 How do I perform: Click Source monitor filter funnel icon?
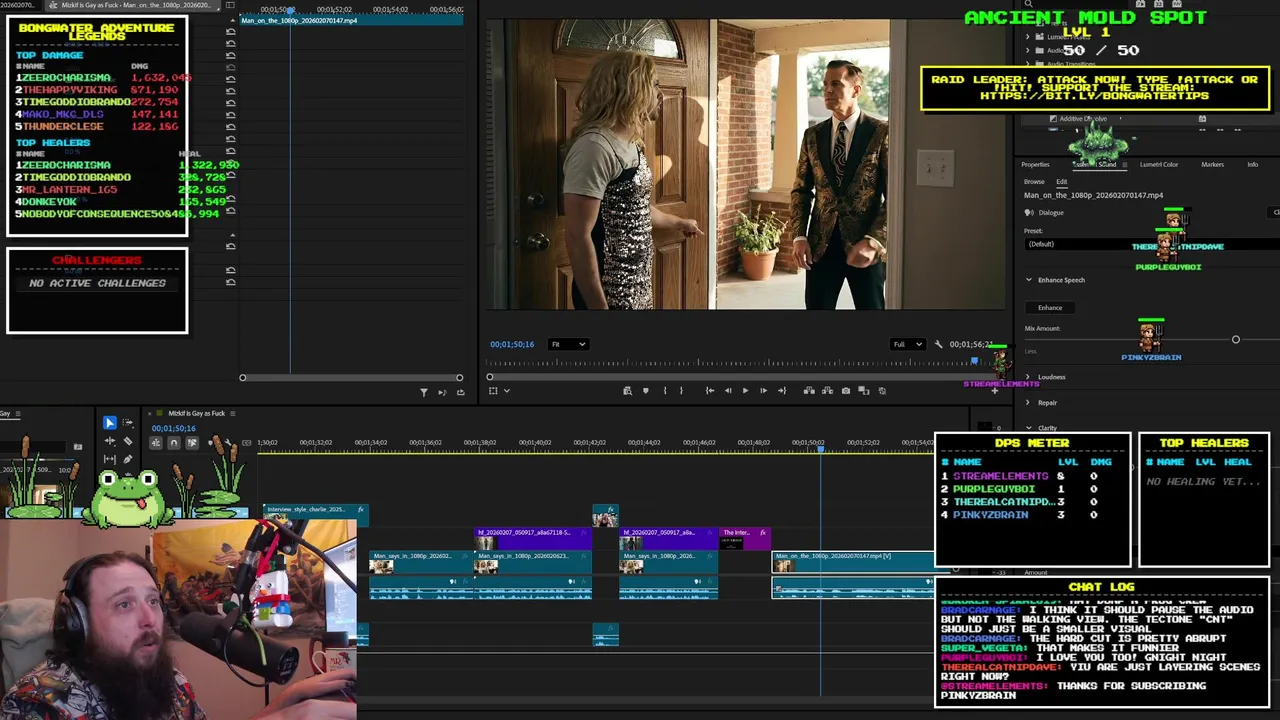423,391
